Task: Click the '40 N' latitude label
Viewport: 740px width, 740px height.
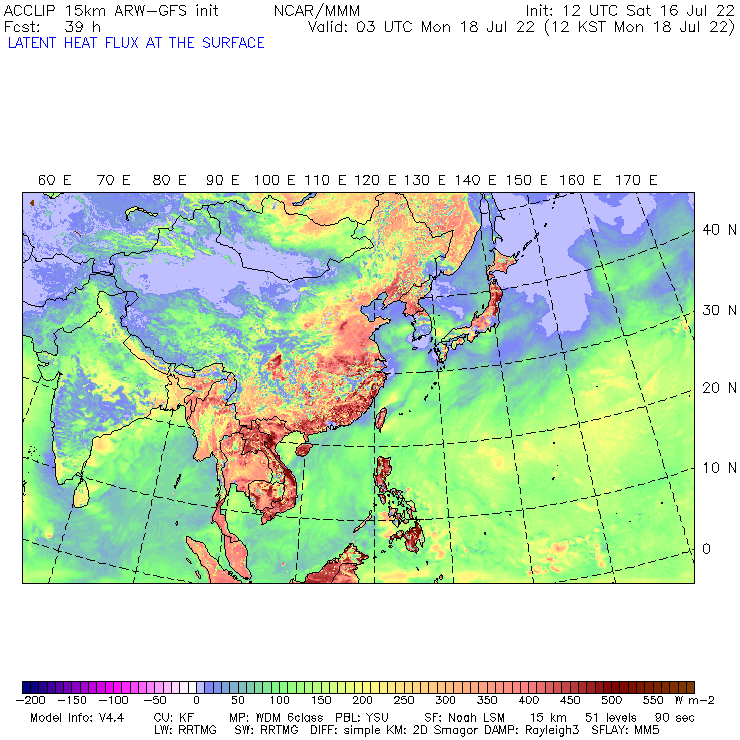Action: click(x=719, y=230)
